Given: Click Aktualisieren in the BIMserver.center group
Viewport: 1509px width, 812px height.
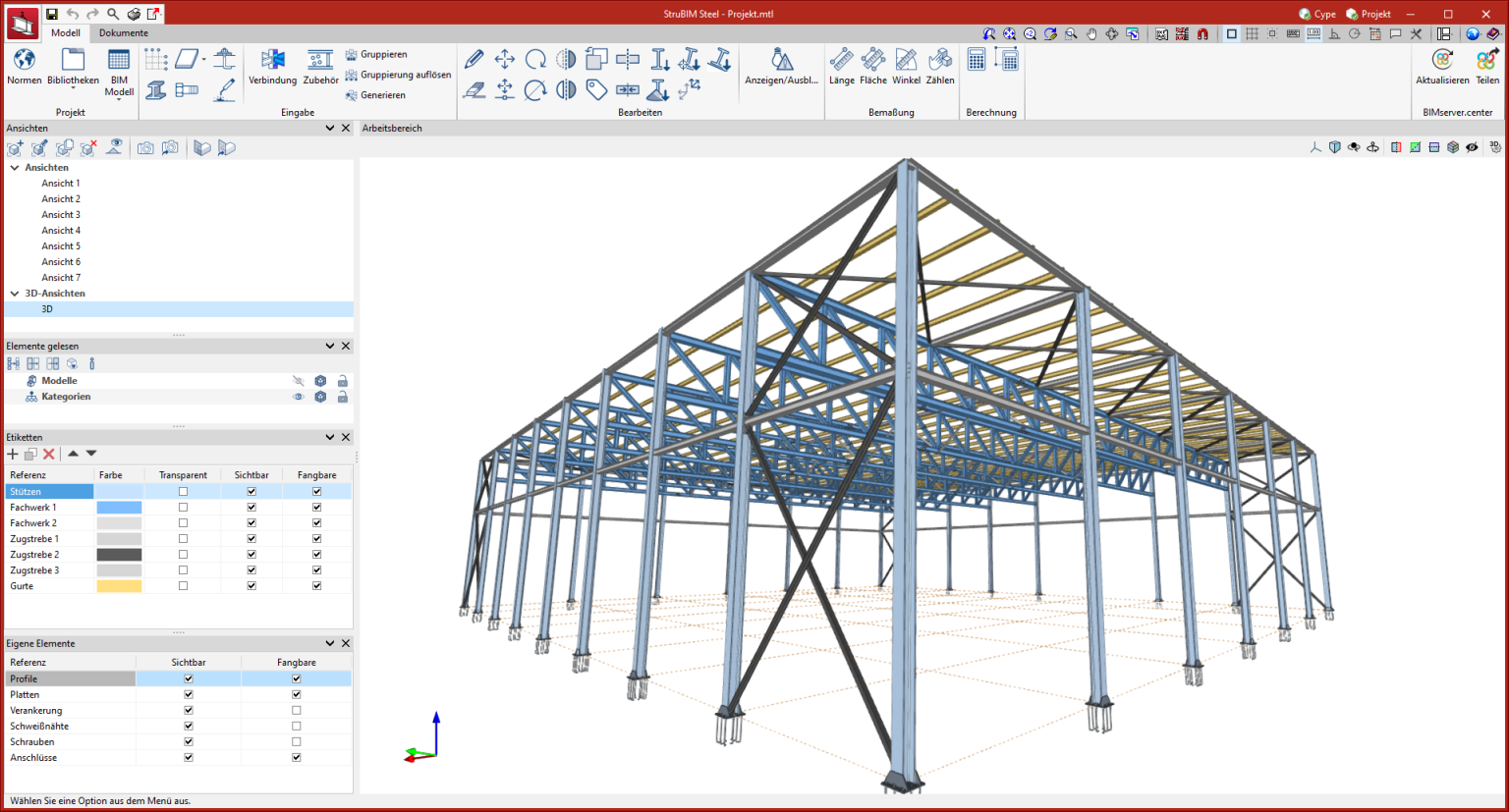Looking at the screenshot, I should pyautogui.click(x=1441, y=61).
